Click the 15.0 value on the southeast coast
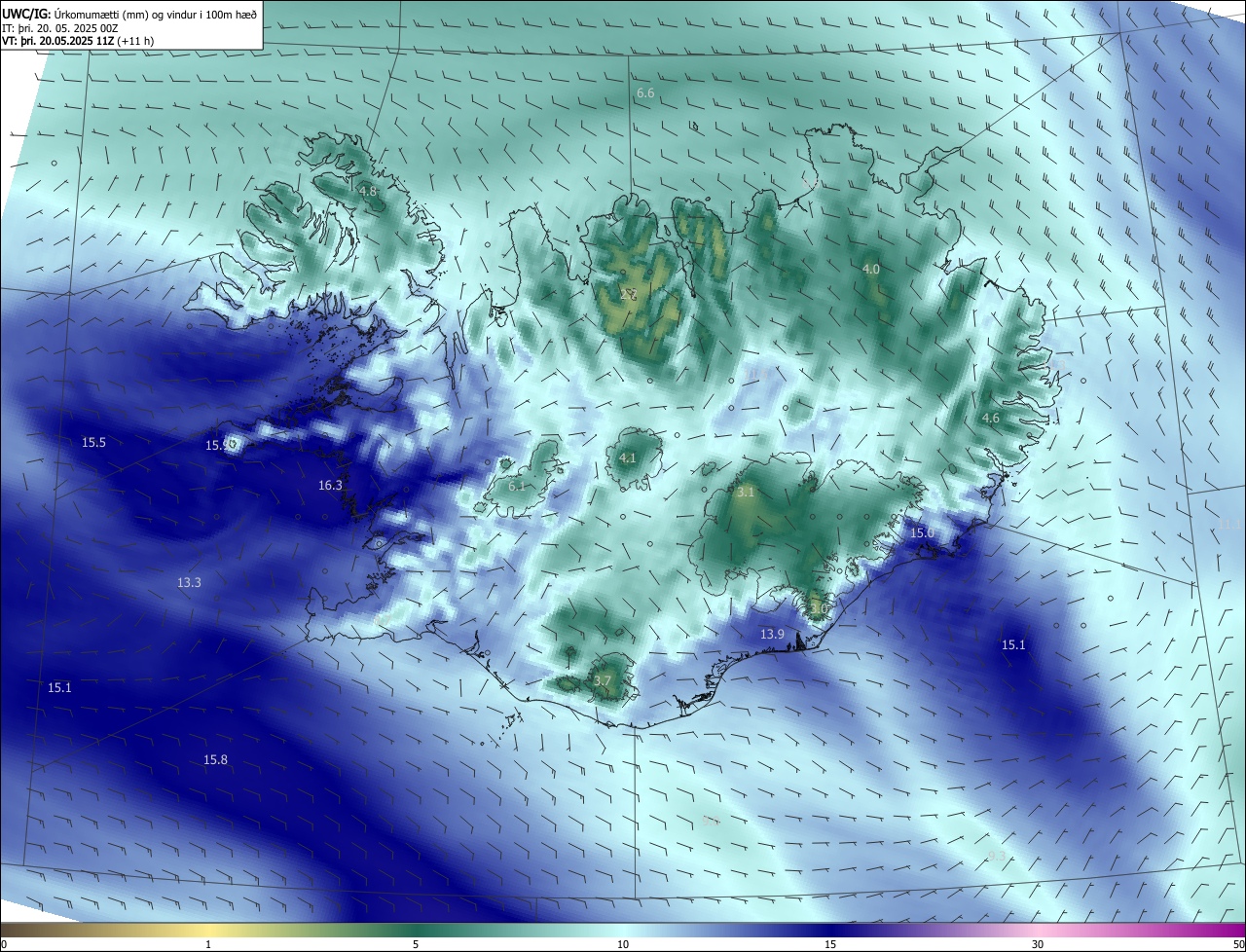The width and height of the screenshot is (1246, 952). tap(922, 533)
